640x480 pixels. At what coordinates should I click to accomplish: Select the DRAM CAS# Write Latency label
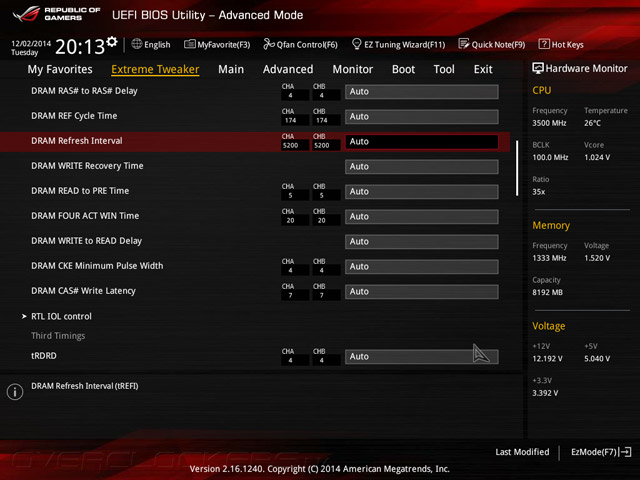click(x=83, y=291)
